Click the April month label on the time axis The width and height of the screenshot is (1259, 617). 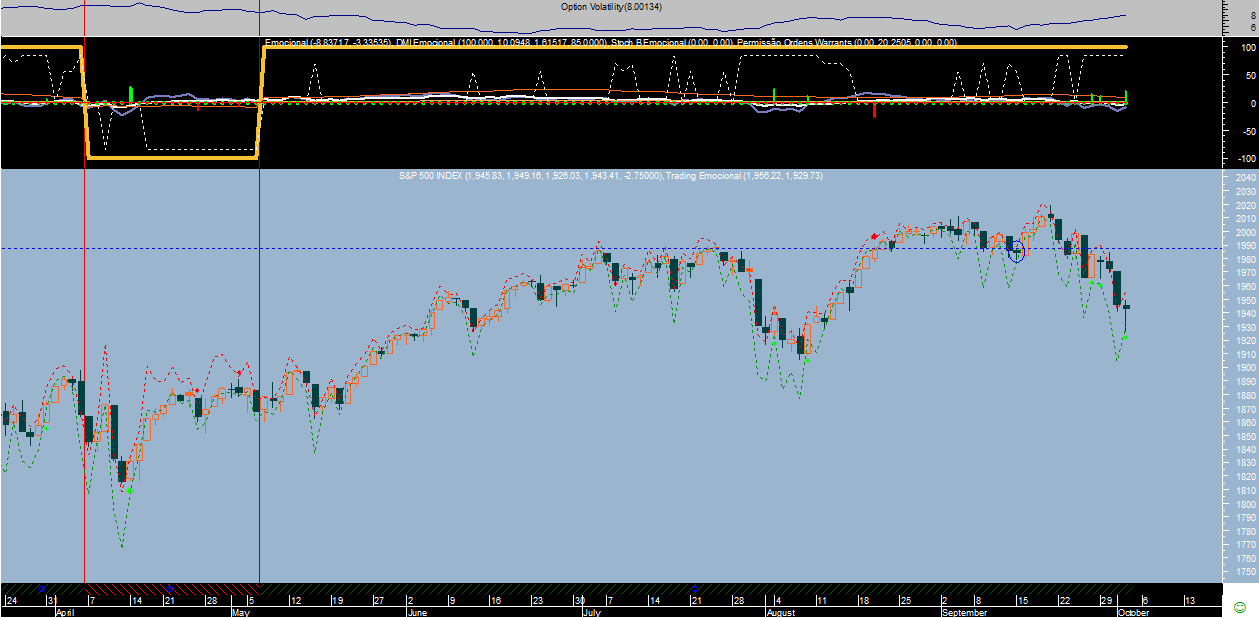(65, 611)
